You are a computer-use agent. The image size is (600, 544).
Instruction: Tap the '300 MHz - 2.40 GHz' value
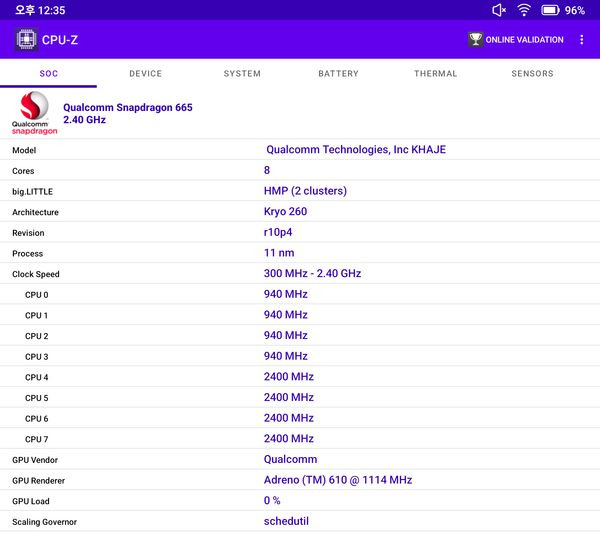tap(312, 274)
